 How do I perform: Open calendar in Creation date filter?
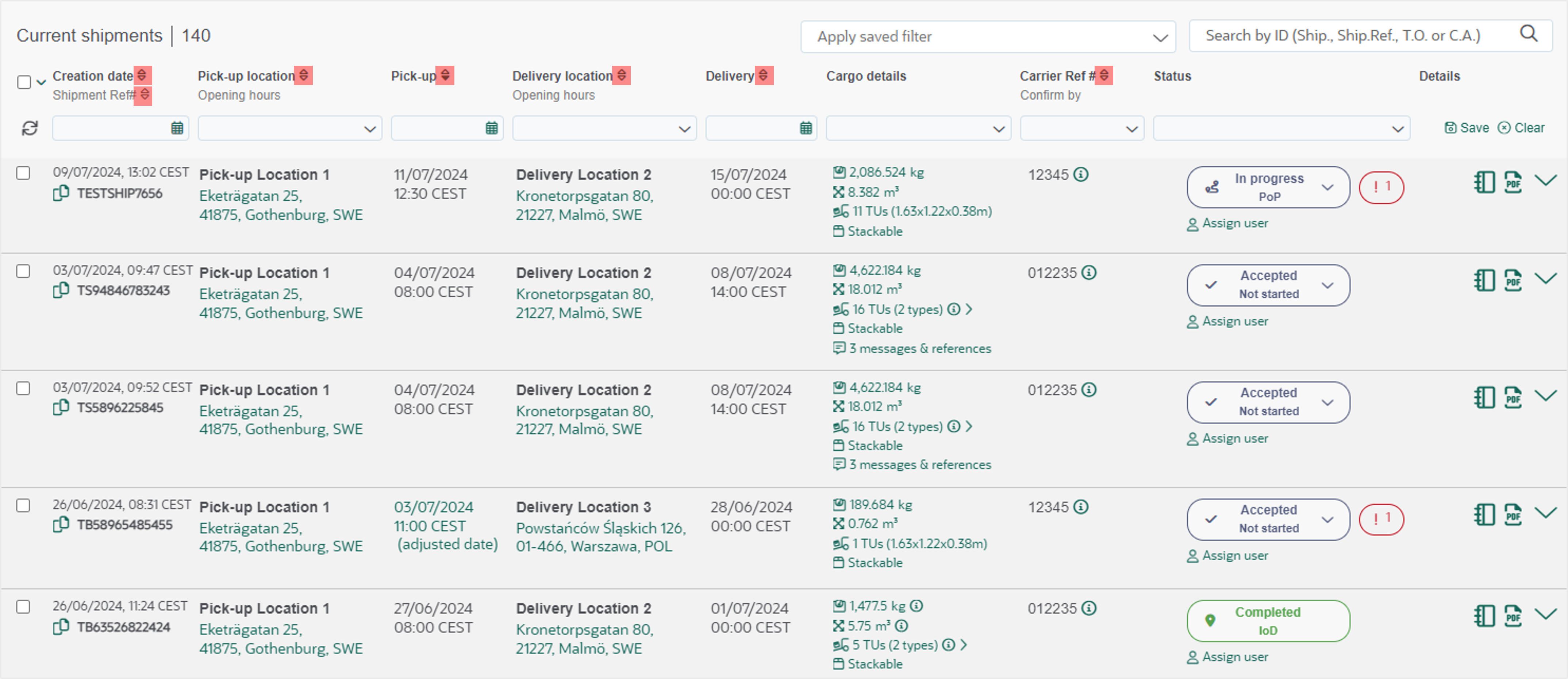[x=177, y=128]
